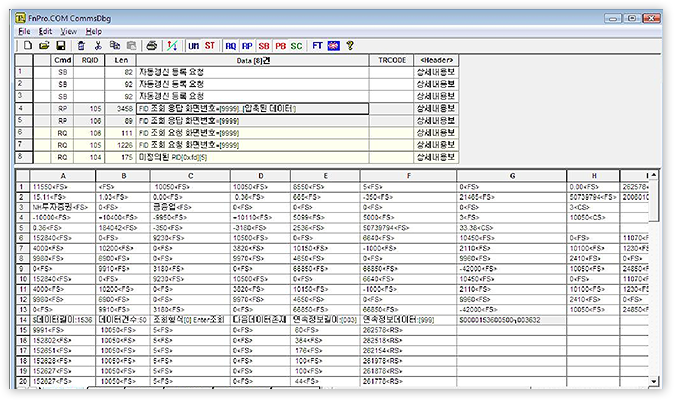
Task: Click the UK flag language icon
Action: pos(334,46)
